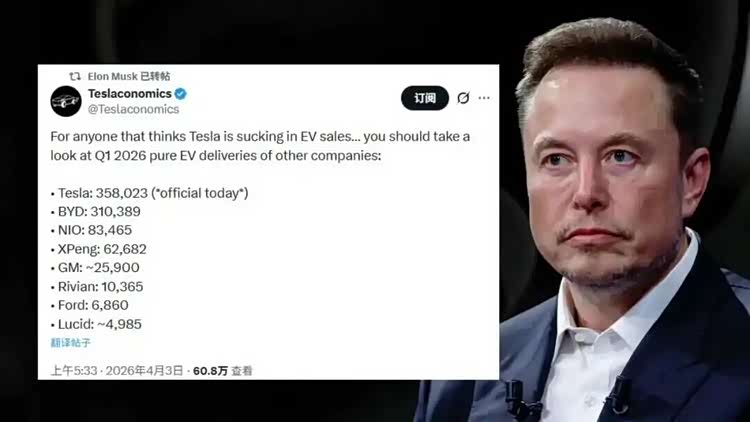Click the 上午5:33 timestamp
Image resolution: width=750 pixels, height=422 pixels.
pos(74,371)
